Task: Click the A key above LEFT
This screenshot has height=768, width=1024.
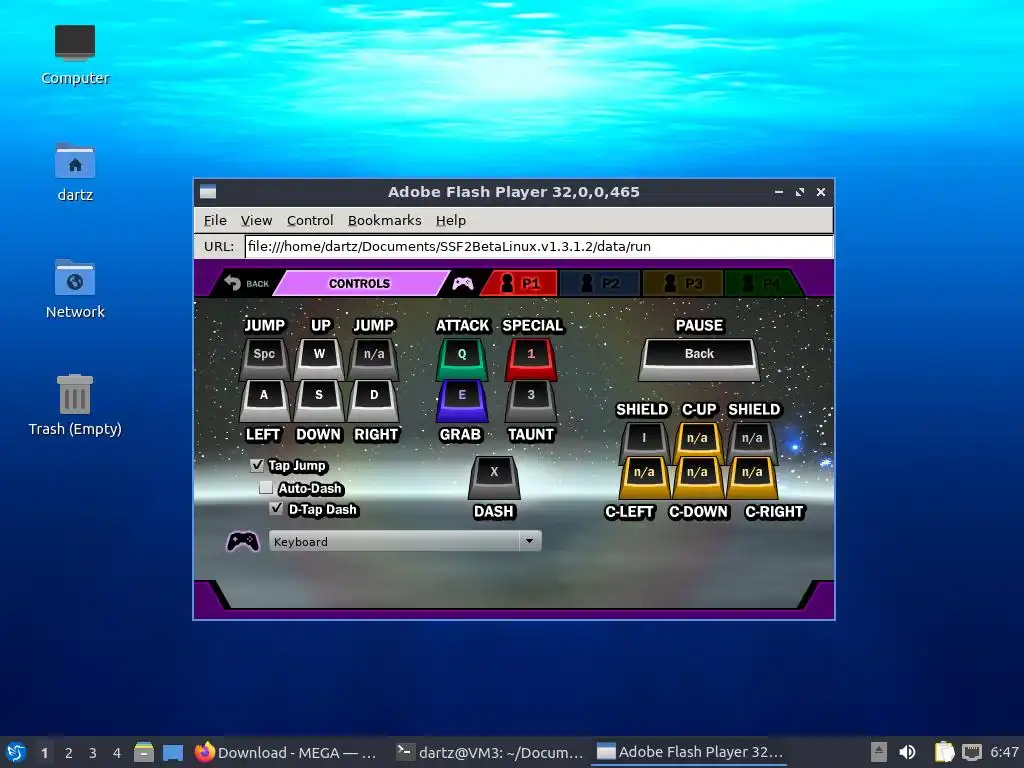Action: 264,400
